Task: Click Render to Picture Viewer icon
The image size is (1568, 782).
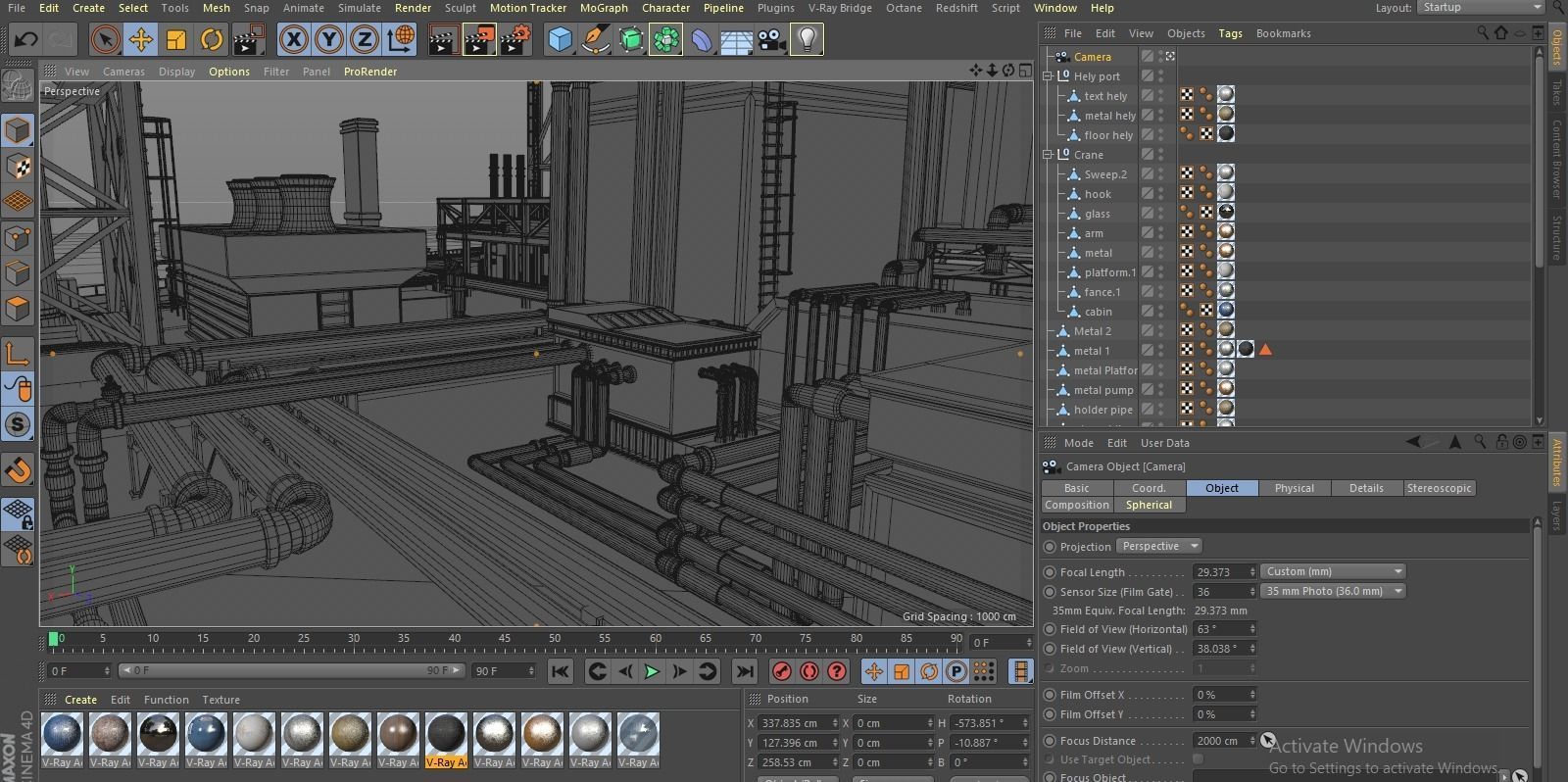Action: [x=479, y=40]
